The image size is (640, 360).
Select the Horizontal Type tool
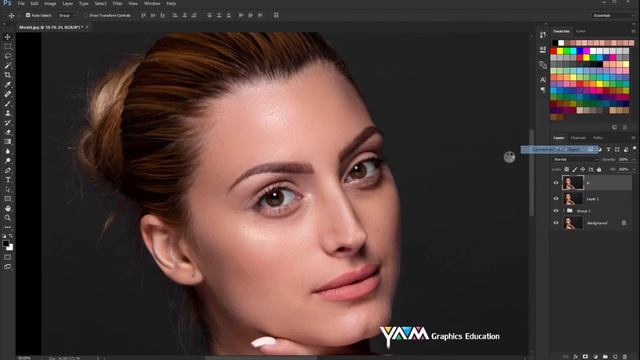(x=8, y=180)
